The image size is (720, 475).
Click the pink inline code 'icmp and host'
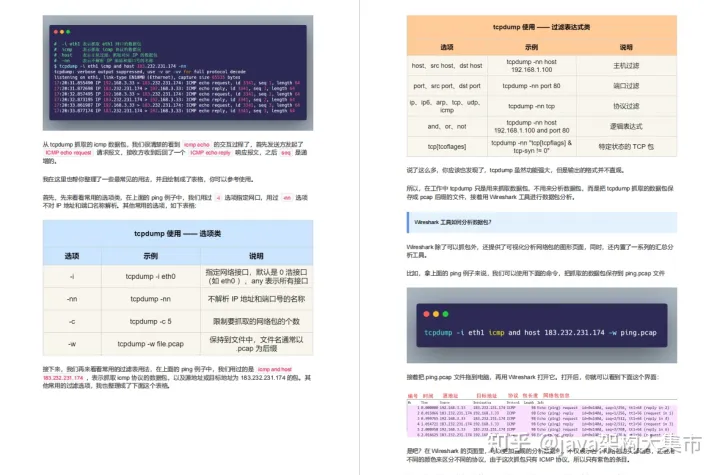click(x=275, y=369)
